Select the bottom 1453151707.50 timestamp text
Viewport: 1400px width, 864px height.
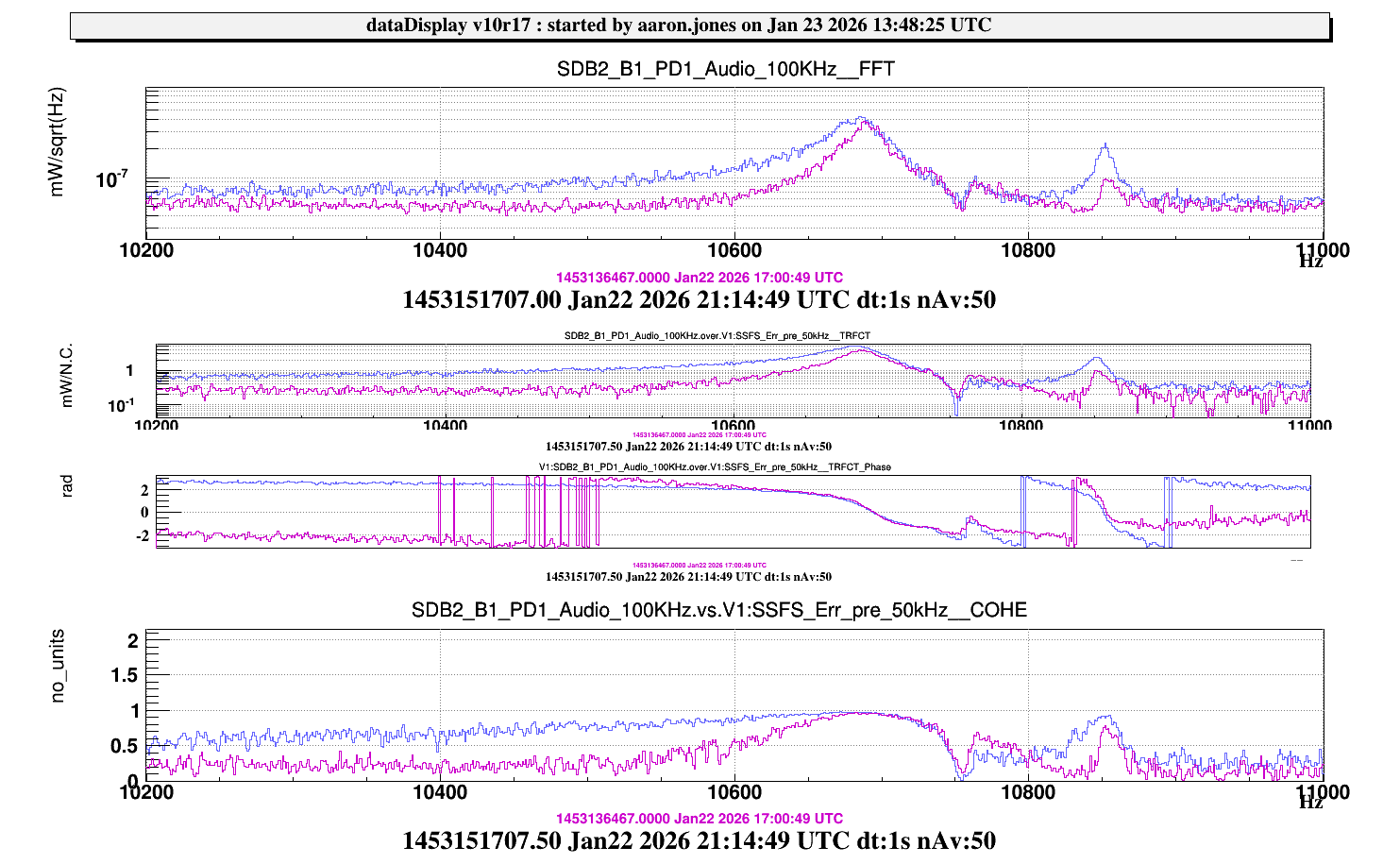699,840
